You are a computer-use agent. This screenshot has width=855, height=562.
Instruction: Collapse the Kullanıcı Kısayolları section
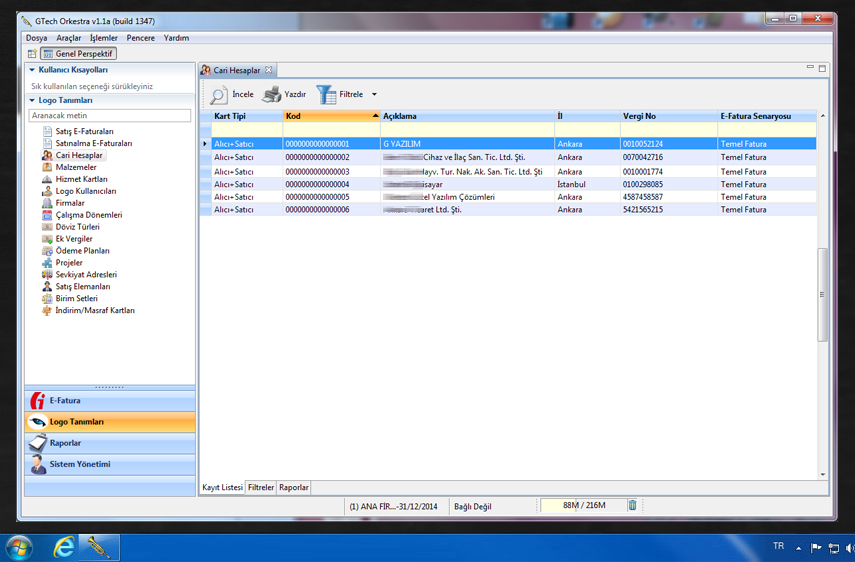[32, 71]
